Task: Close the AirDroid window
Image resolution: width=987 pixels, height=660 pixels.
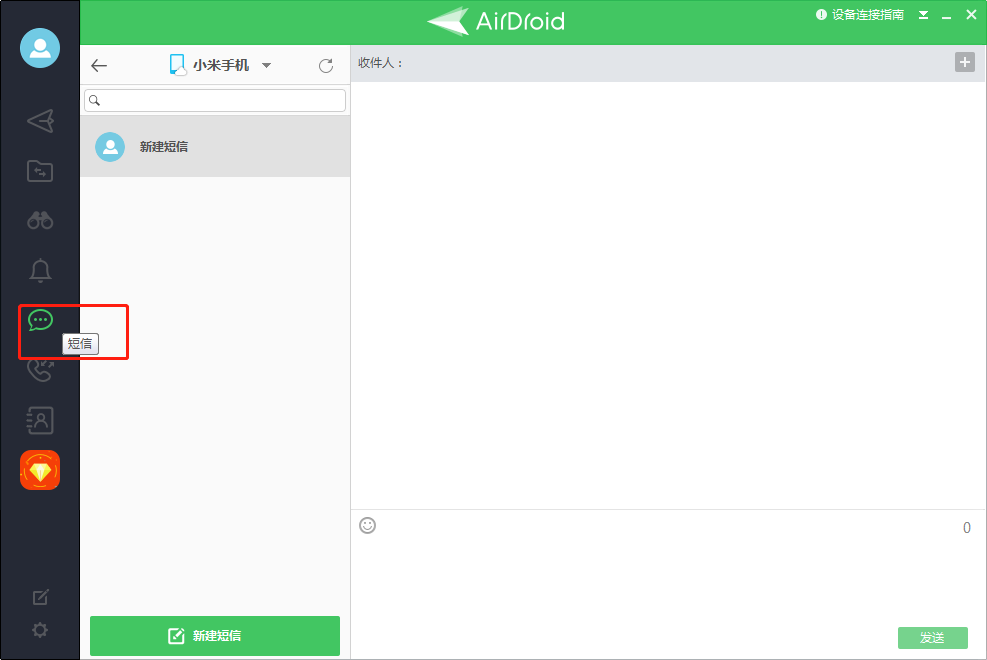Action: point(971,14)
